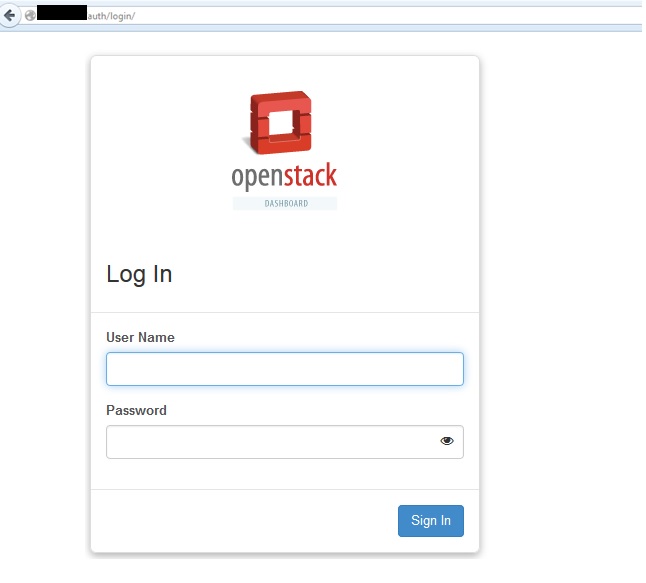
Task: Click the red 'stack' part of wordmark
Action: tap(311, 177)
